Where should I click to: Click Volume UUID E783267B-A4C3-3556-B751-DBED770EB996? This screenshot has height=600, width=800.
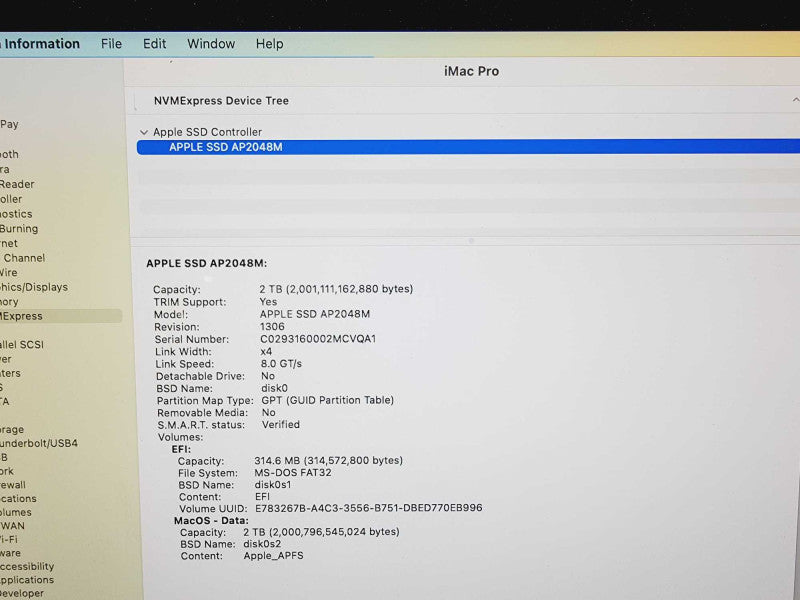(369, 508)
